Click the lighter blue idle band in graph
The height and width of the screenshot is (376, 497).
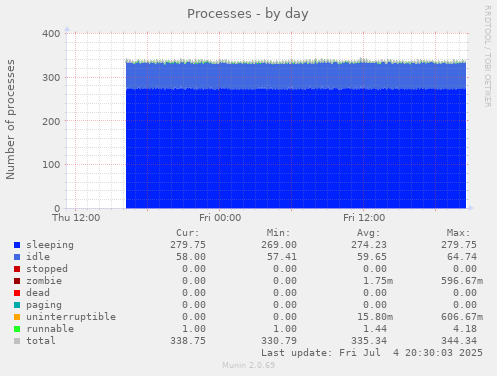pos(296,76)
